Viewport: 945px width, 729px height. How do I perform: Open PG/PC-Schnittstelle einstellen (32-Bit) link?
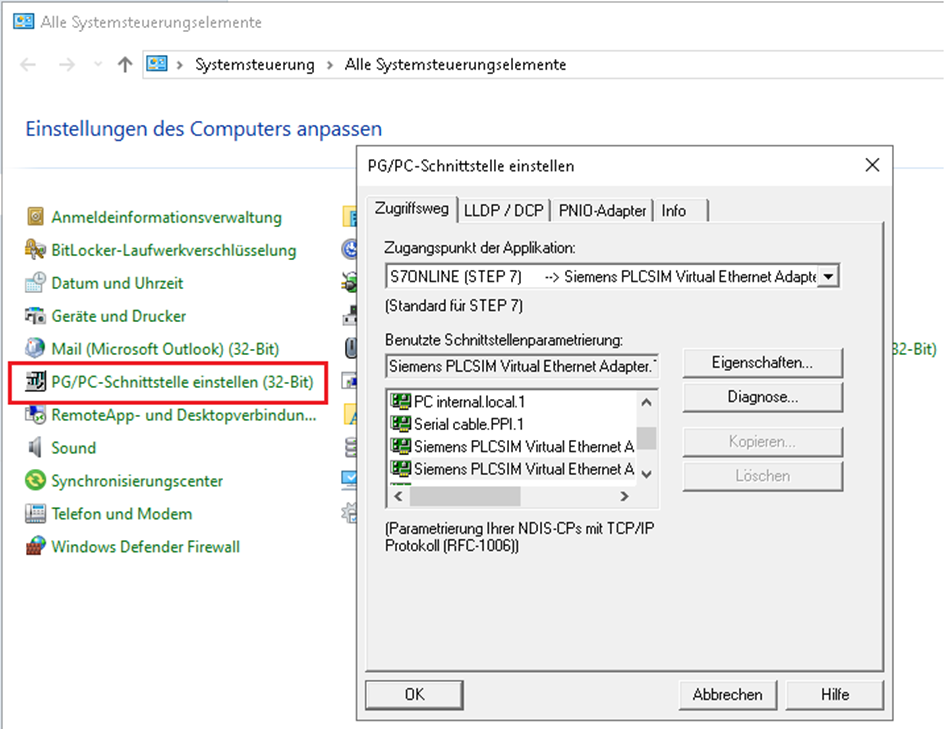pos(182,382)
